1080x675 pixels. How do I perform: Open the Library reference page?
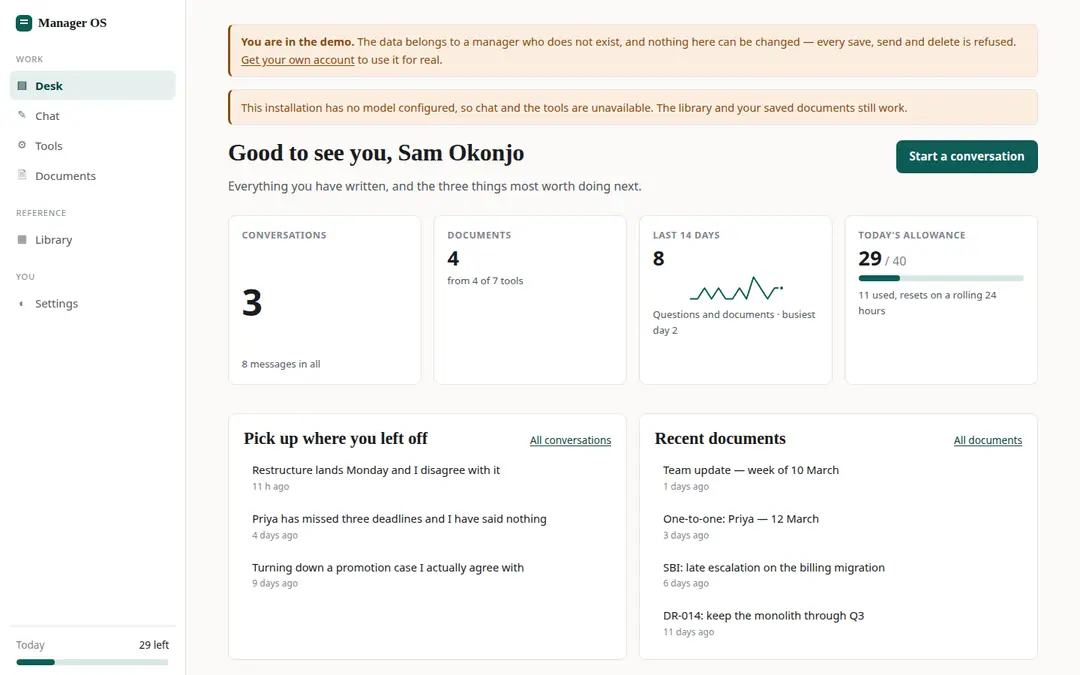point(92,240)
